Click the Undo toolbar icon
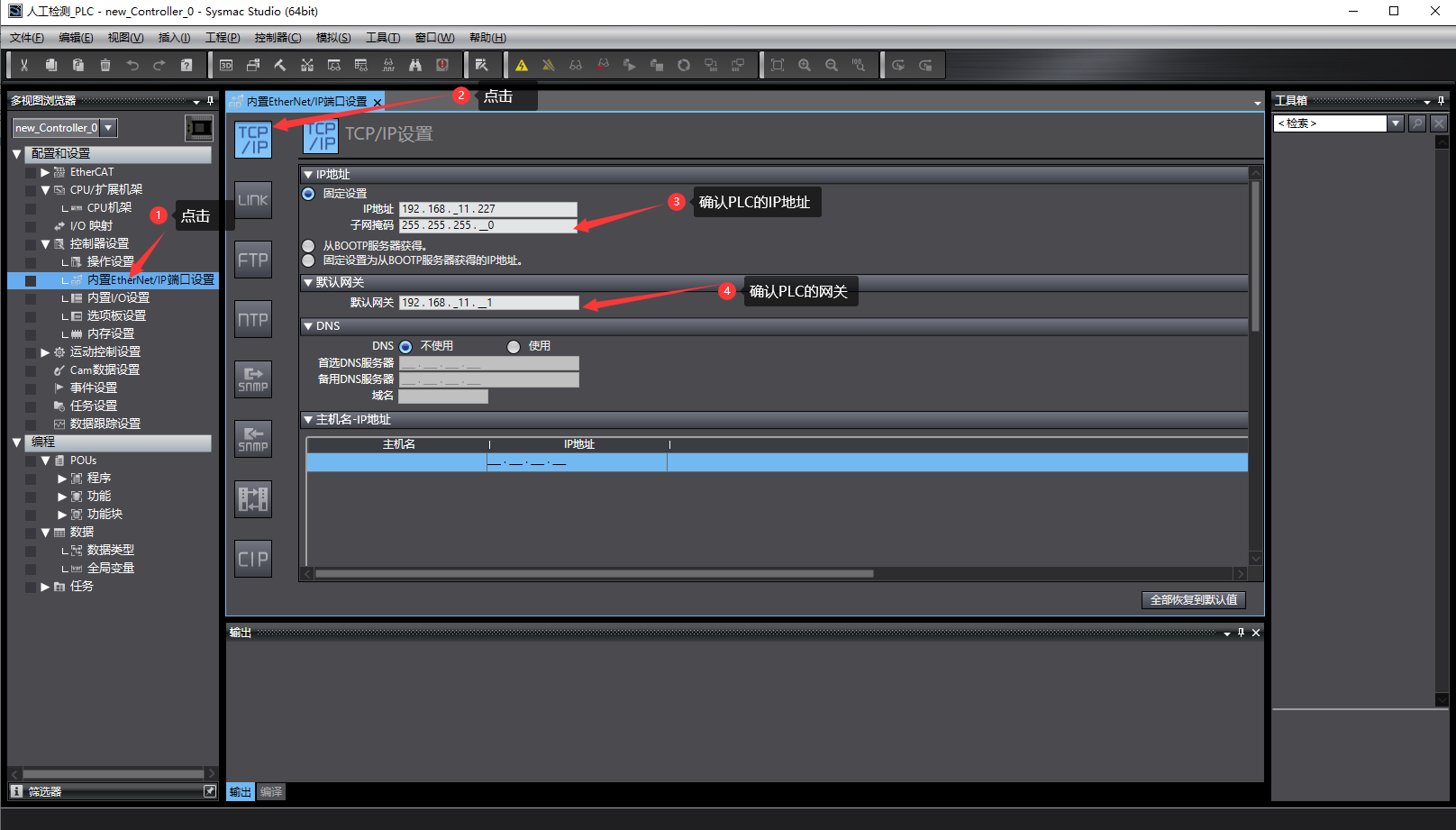The height and width of the screenshot is (830, 1456). tap(132, 65)
